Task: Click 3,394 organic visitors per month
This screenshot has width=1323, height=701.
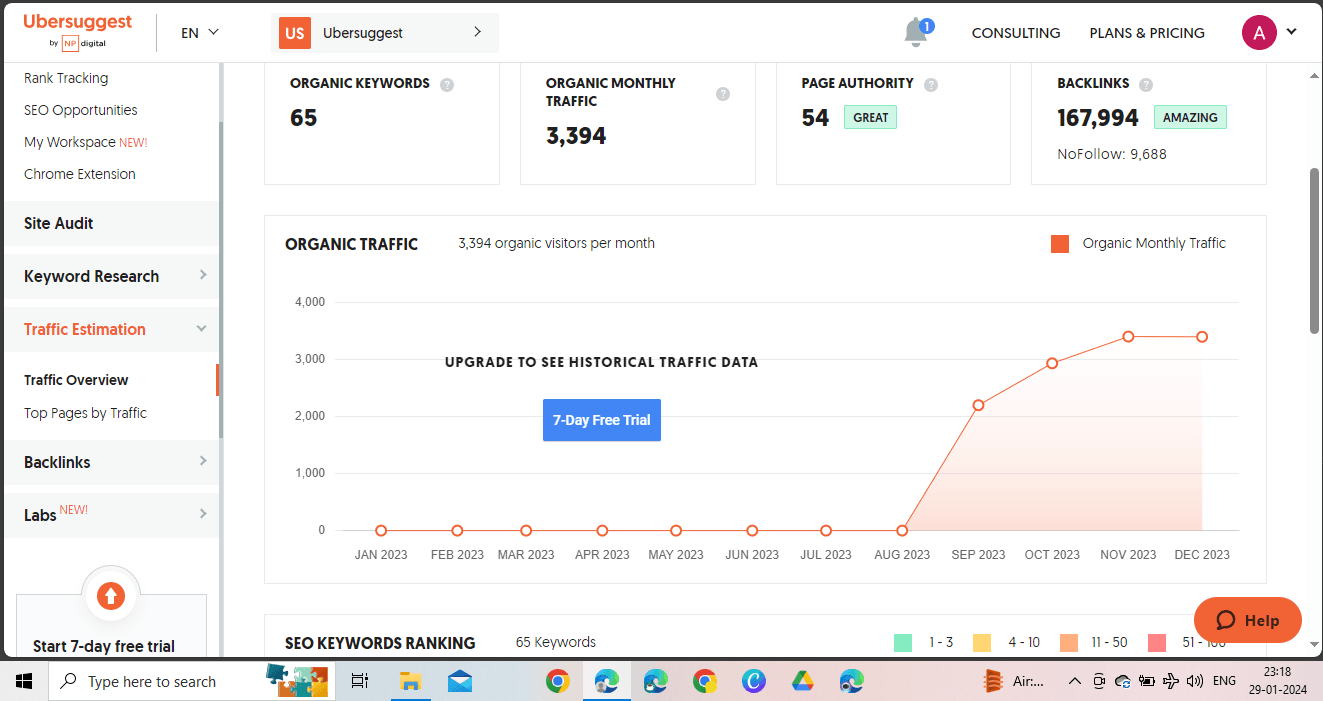Action: [x=557, y=243]
